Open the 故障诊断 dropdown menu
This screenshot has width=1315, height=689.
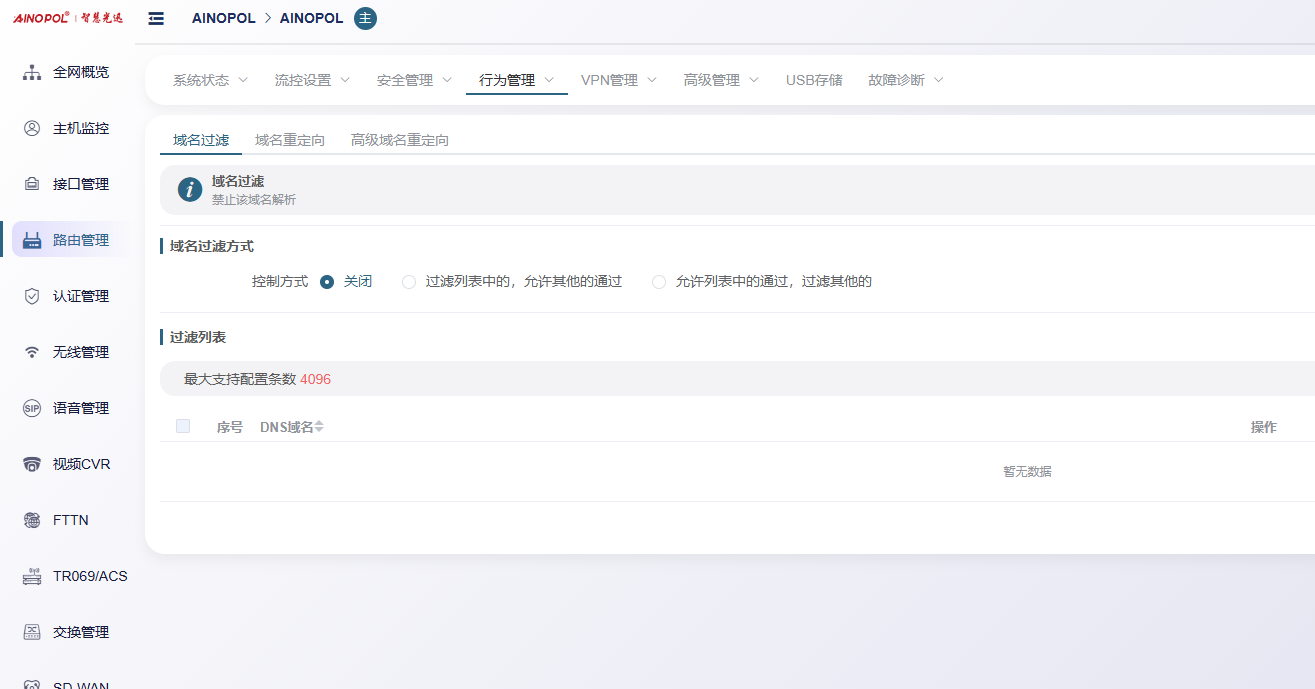coord(905,80)
